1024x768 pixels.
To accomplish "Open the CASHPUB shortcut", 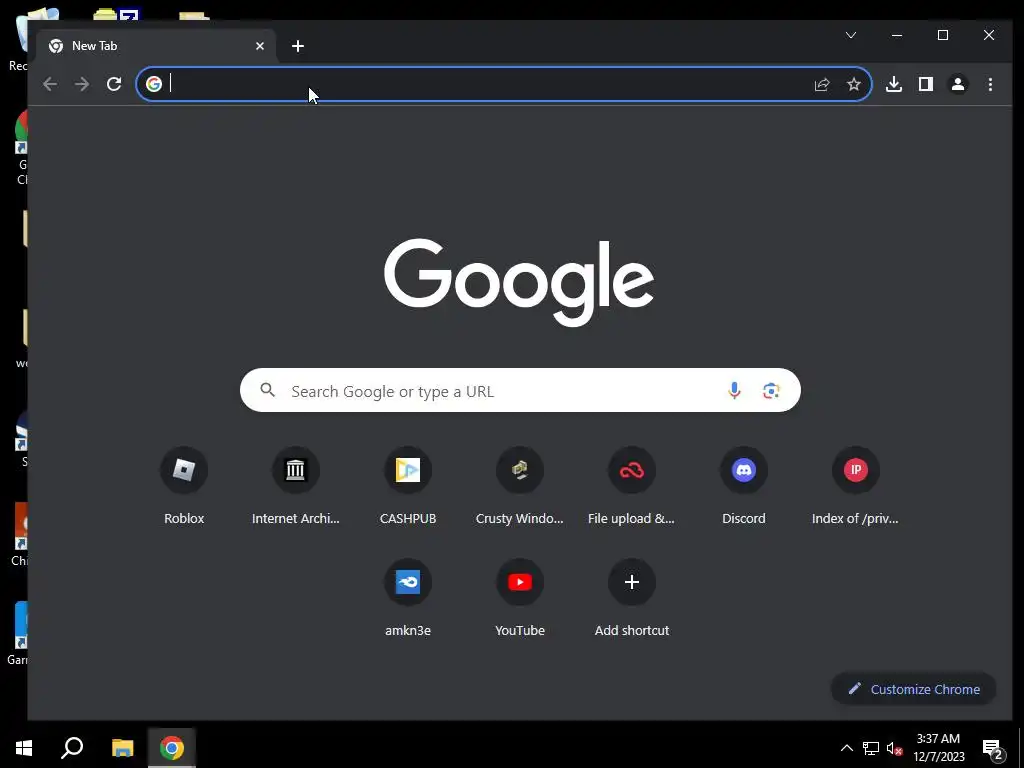I will (x=408, y=487).
